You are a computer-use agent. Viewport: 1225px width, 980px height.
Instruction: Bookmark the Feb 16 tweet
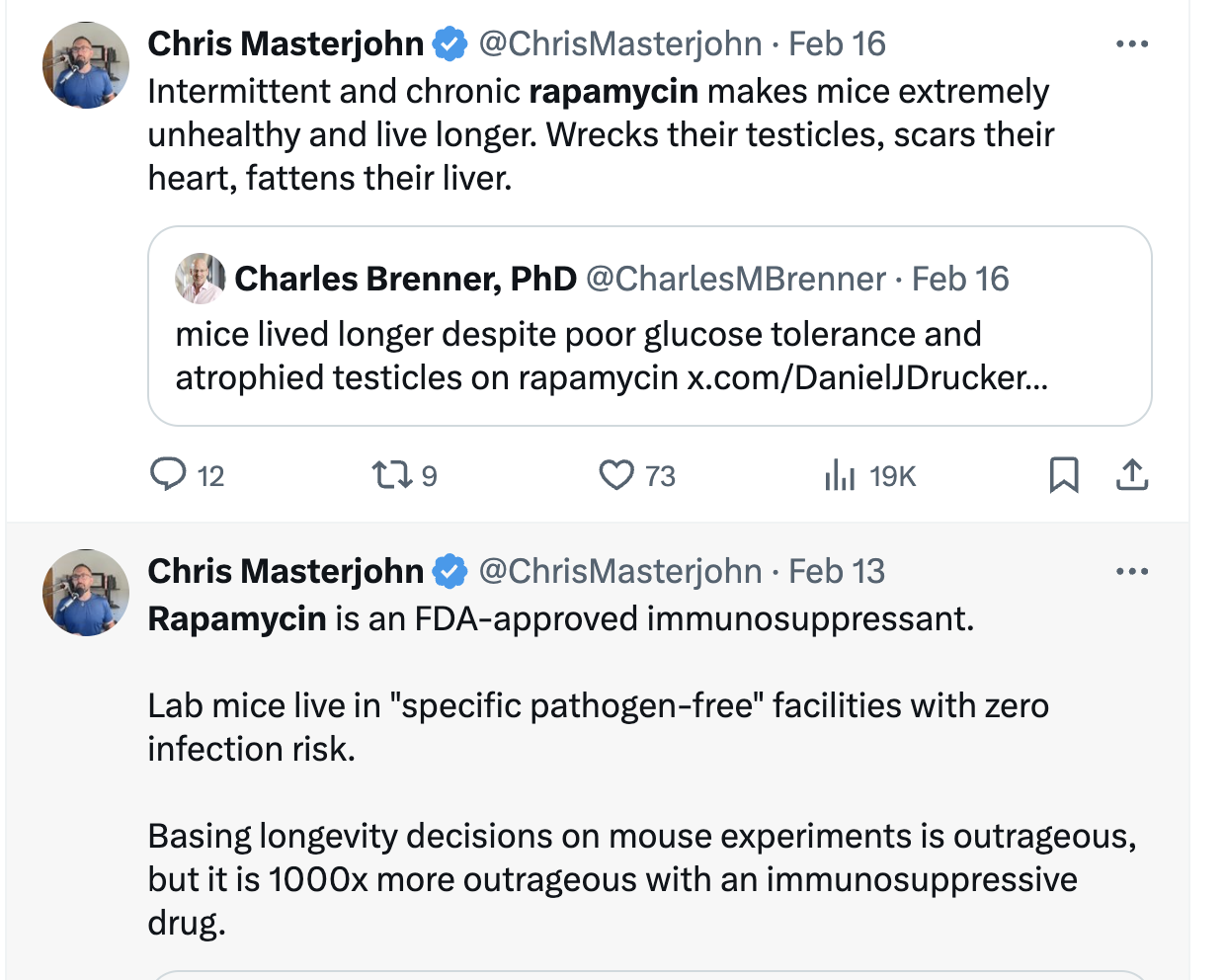coord(1063,475)
